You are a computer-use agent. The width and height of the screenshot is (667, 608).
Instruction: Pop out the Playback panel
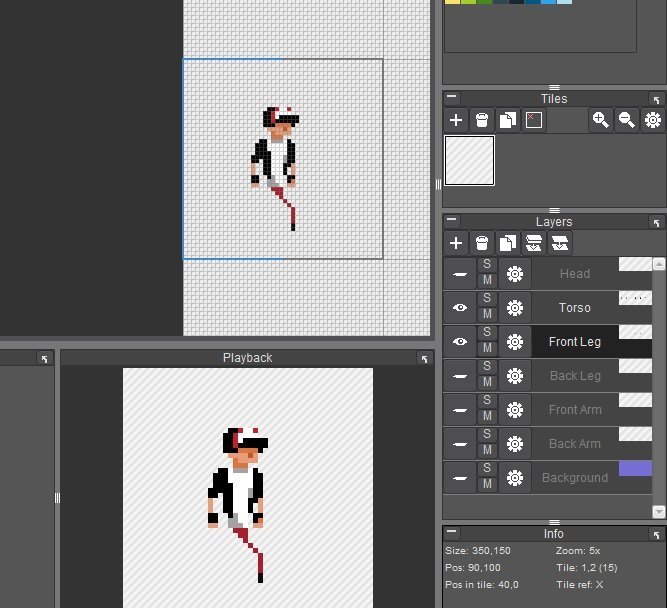coord(424,359)
